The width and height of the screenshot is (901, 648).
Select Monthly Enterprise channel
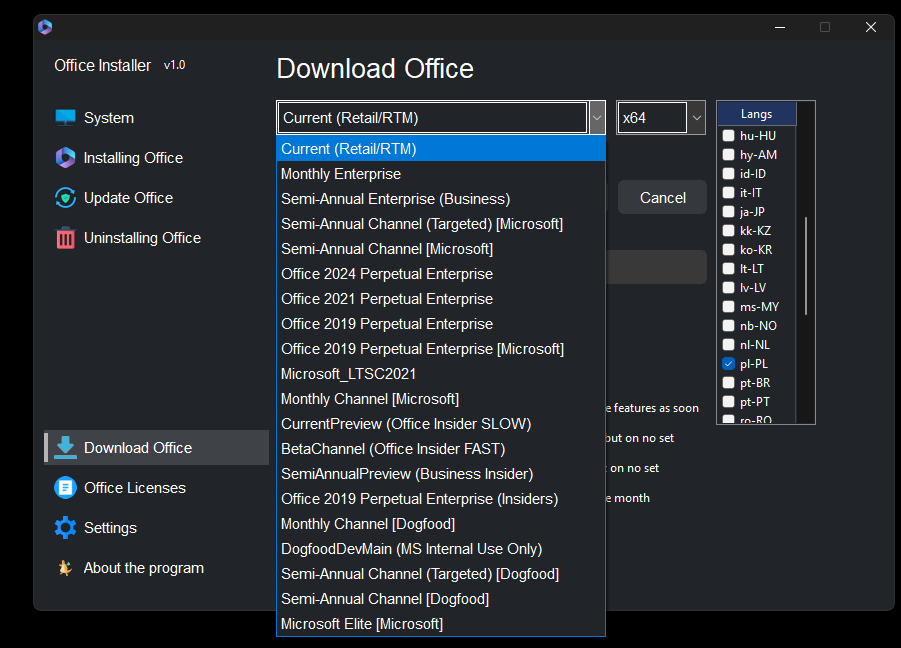441,174
